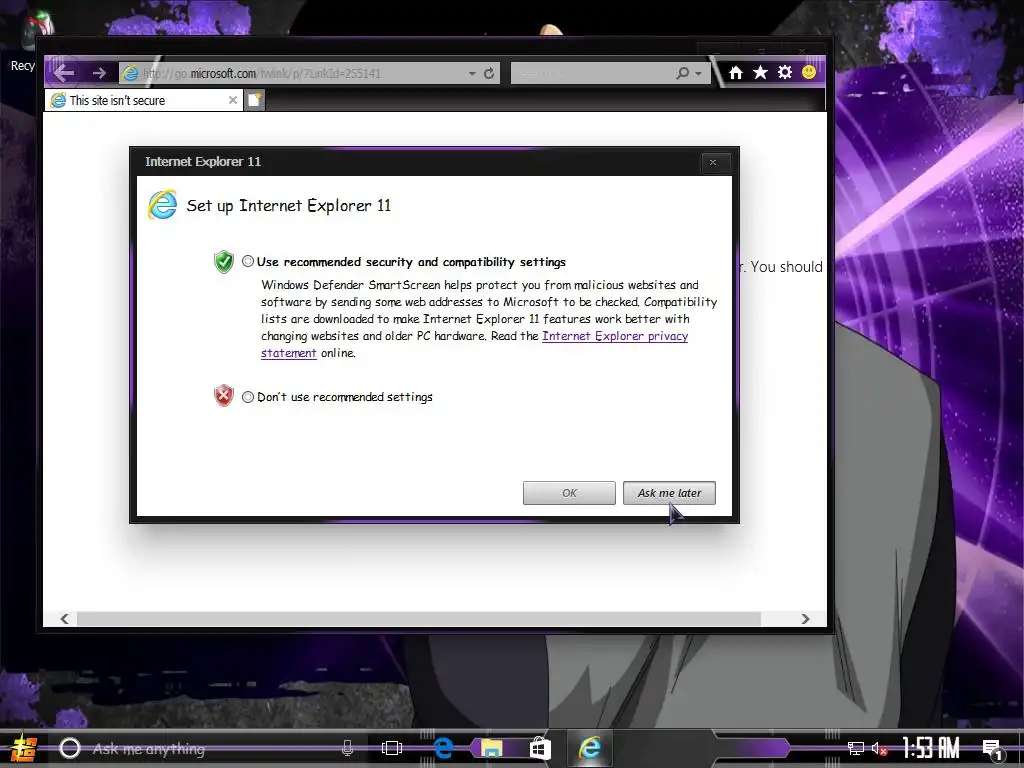Image resolution: width=1024 pixels, height=768 pixels.
Task: Open the Tools gear icon
Action: [785, 72]
